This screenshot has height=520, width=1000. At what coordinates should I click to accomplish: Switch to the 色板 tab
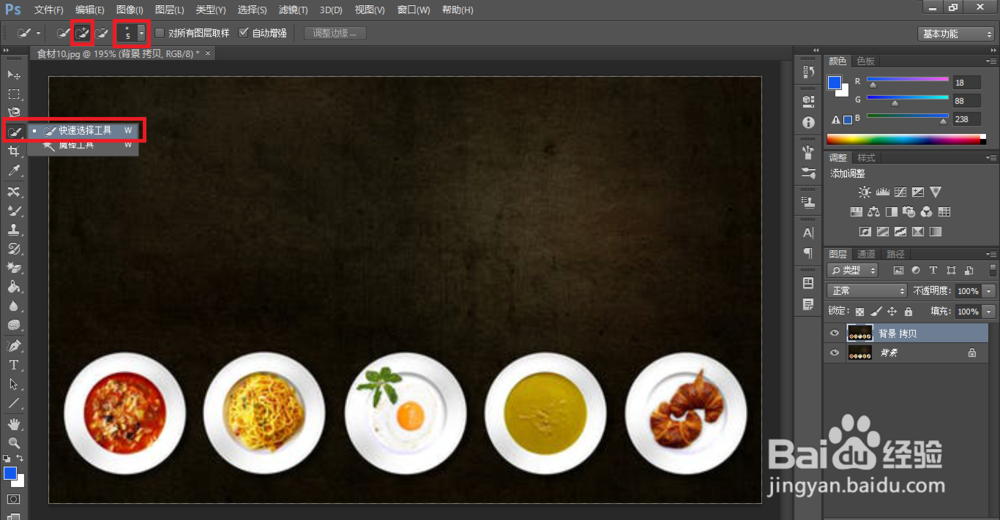click(x=865, y=61)
